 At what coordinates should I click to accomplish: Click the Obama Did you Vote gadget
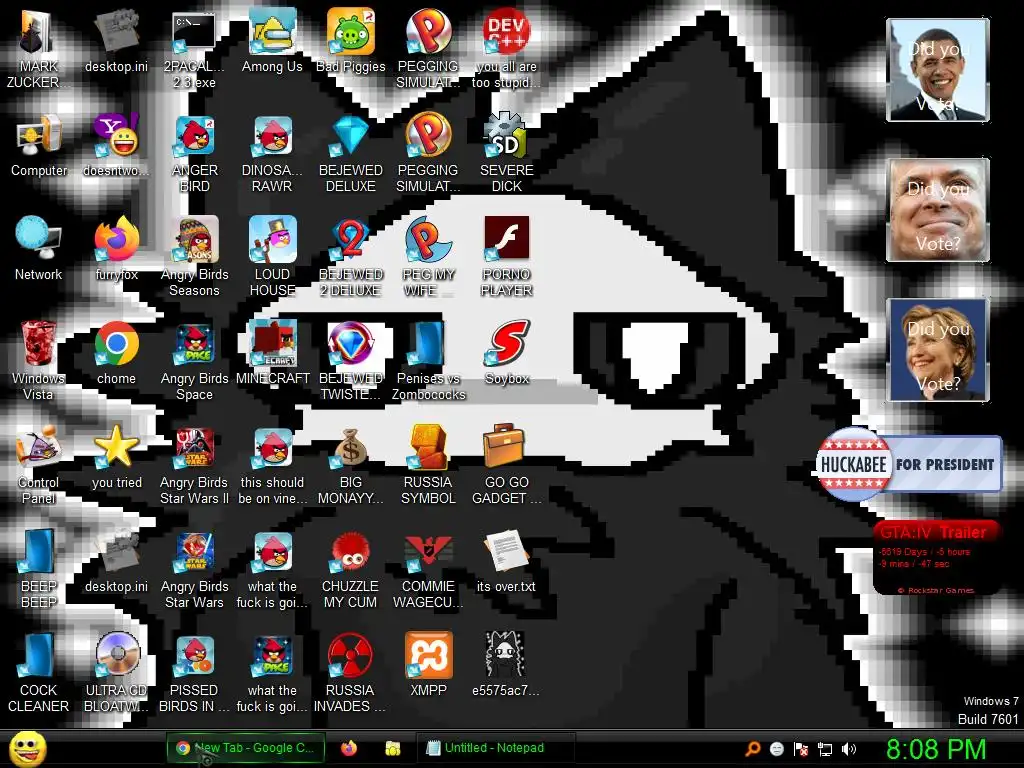(938, 70)
